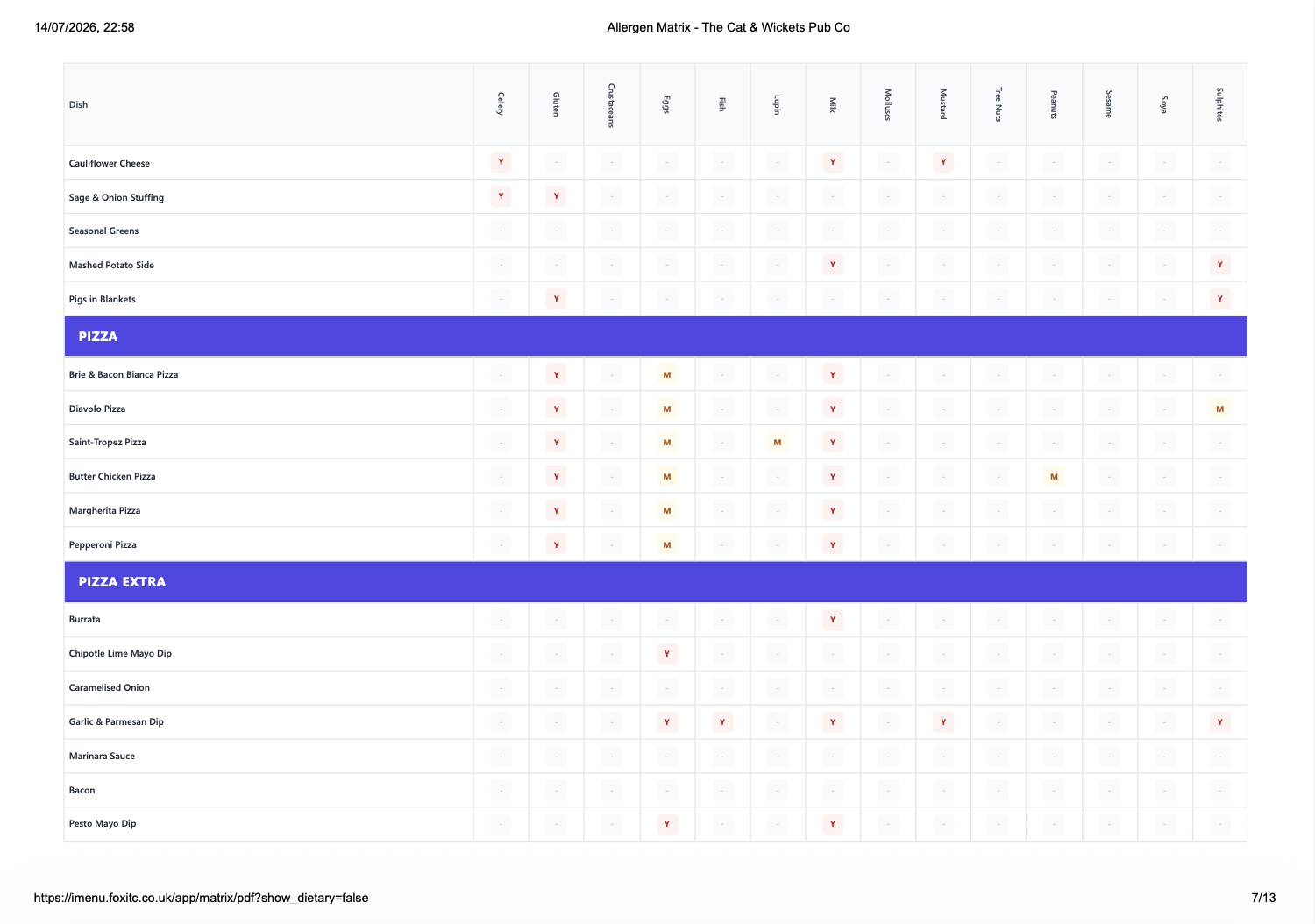Click the Crustaceans column header
Viewport: 1315px width, 924px height.
611,104
